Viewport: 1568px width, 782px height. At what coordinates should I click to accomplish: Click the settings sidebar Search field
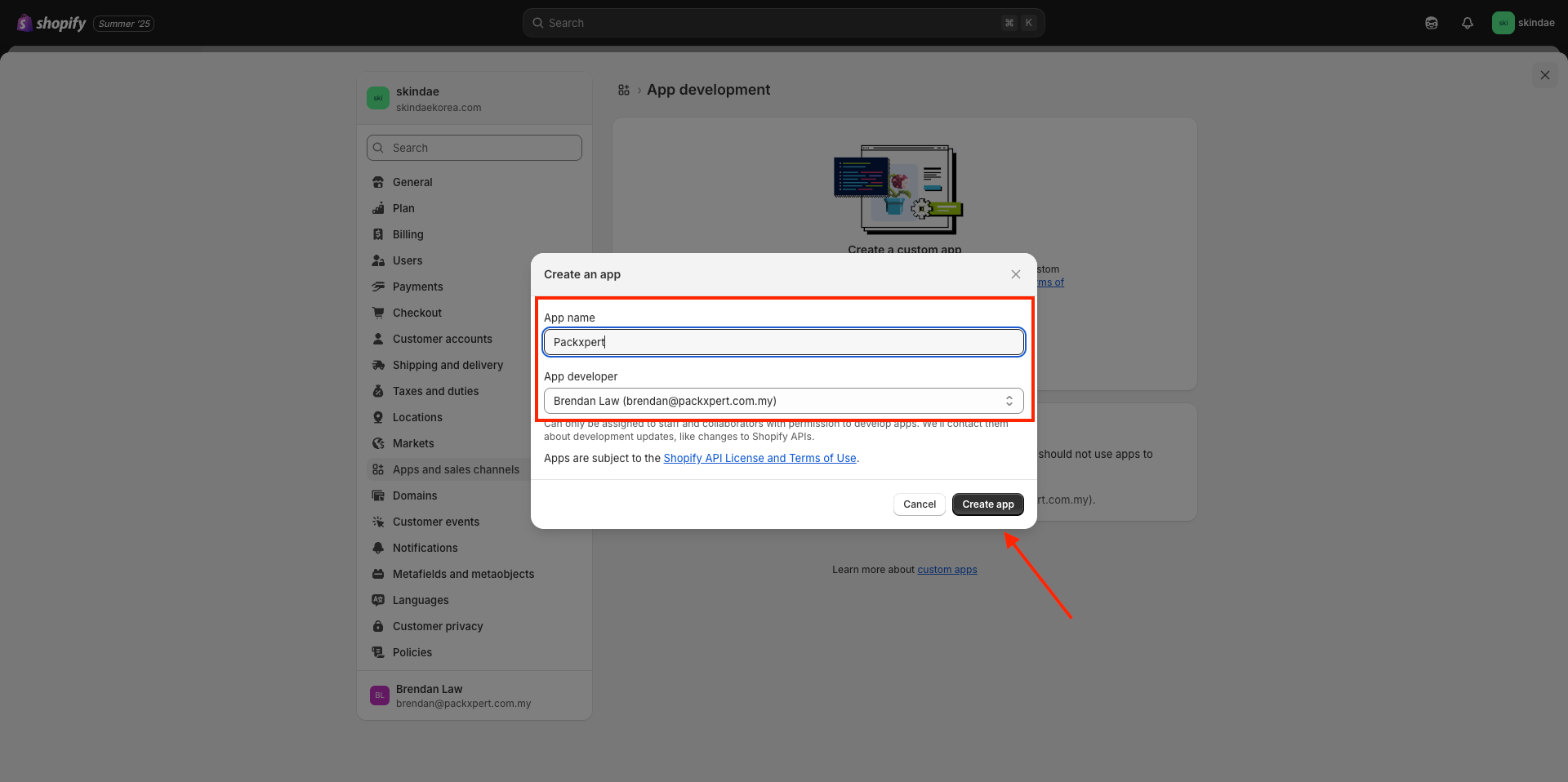474,148
